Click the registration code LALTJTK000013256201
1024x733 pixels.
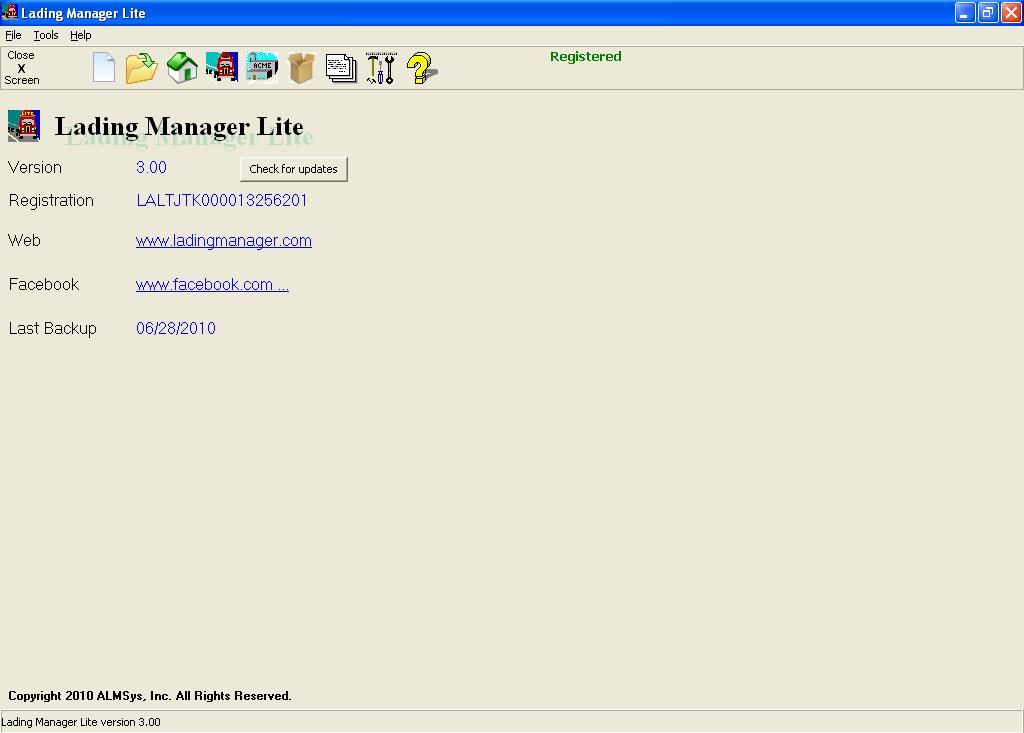tap(221, 201)
